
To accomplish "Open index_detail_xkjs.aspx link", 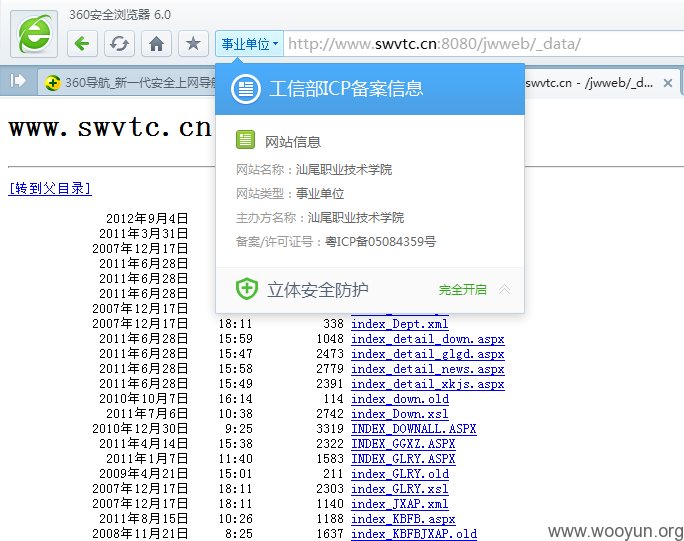I will [428, 384].
